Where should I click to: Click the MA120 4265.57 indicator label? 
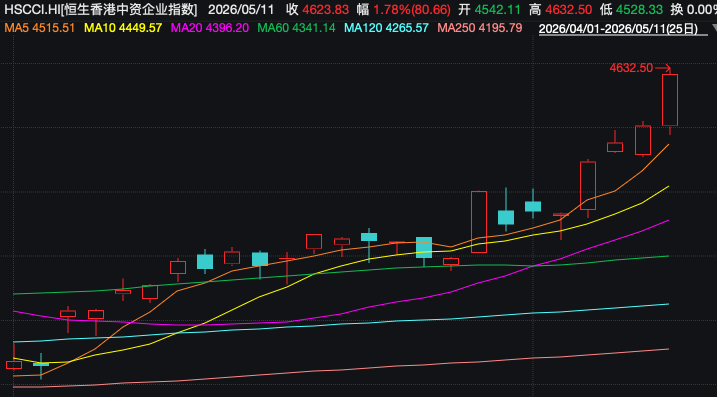click(386, 28)
